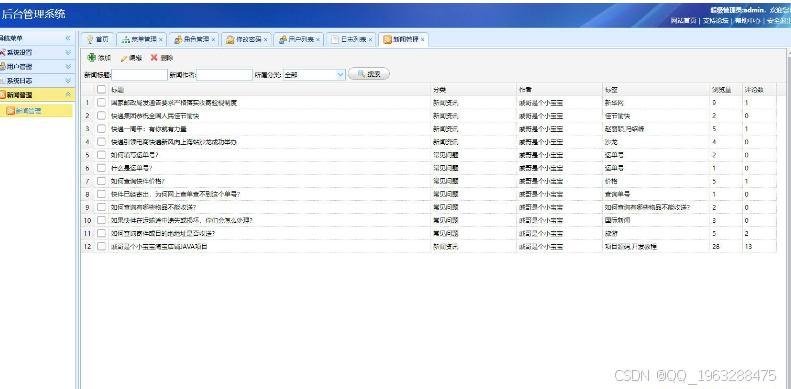The width and height of the screenshot is (791, 389).
Task: Click the view count 28 in row 12
Action: 715,246
